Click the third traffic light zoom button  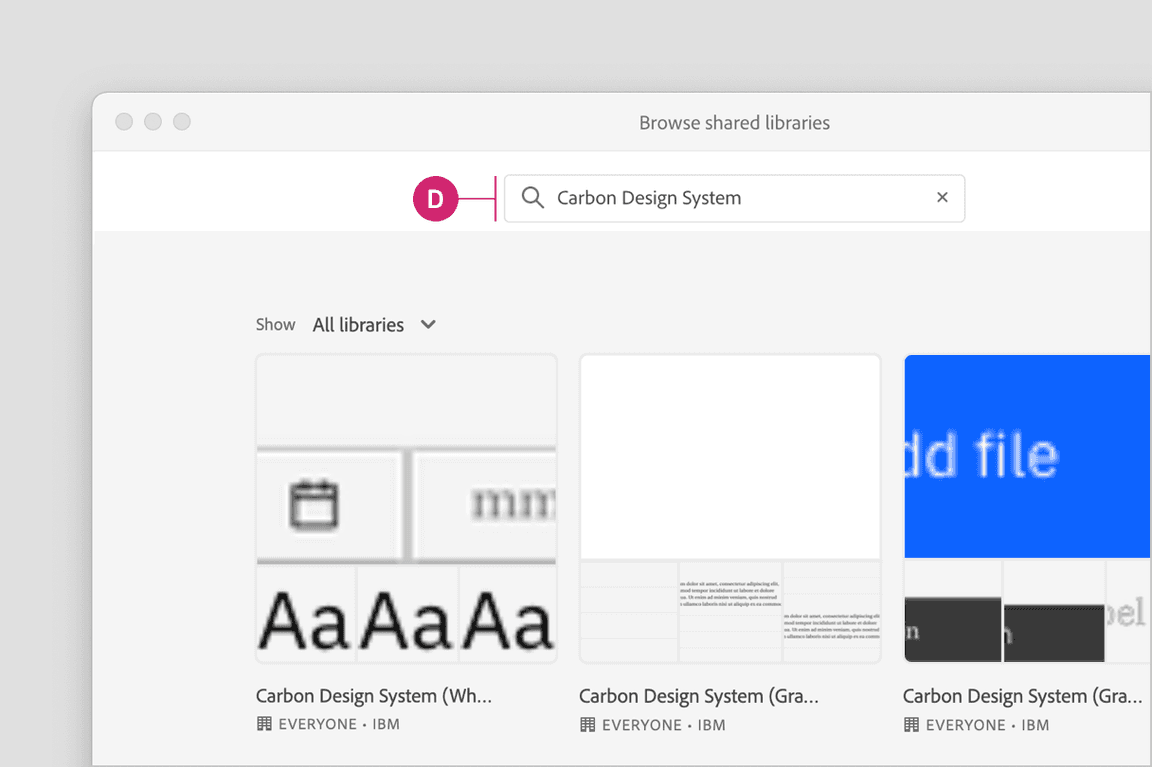[182, 122]
